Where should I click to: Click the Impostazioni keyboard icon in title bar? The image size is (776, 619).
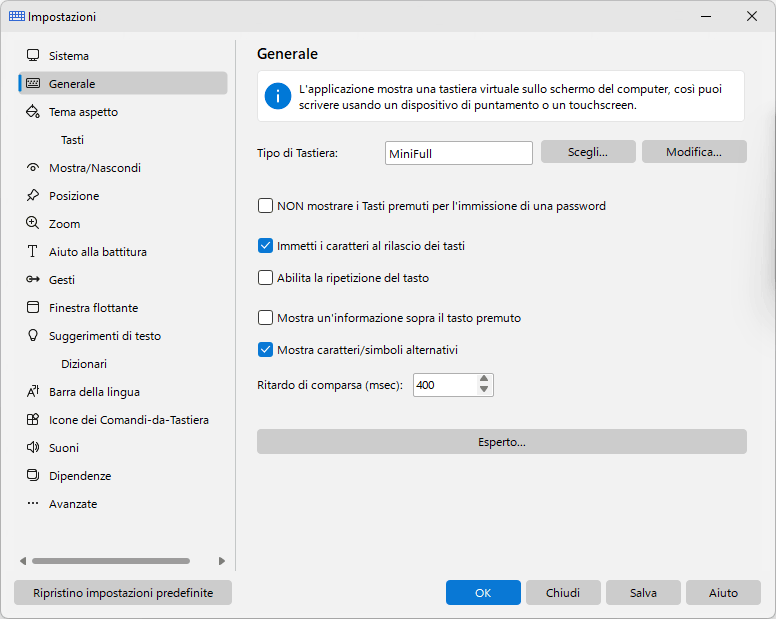click(17, 16)
